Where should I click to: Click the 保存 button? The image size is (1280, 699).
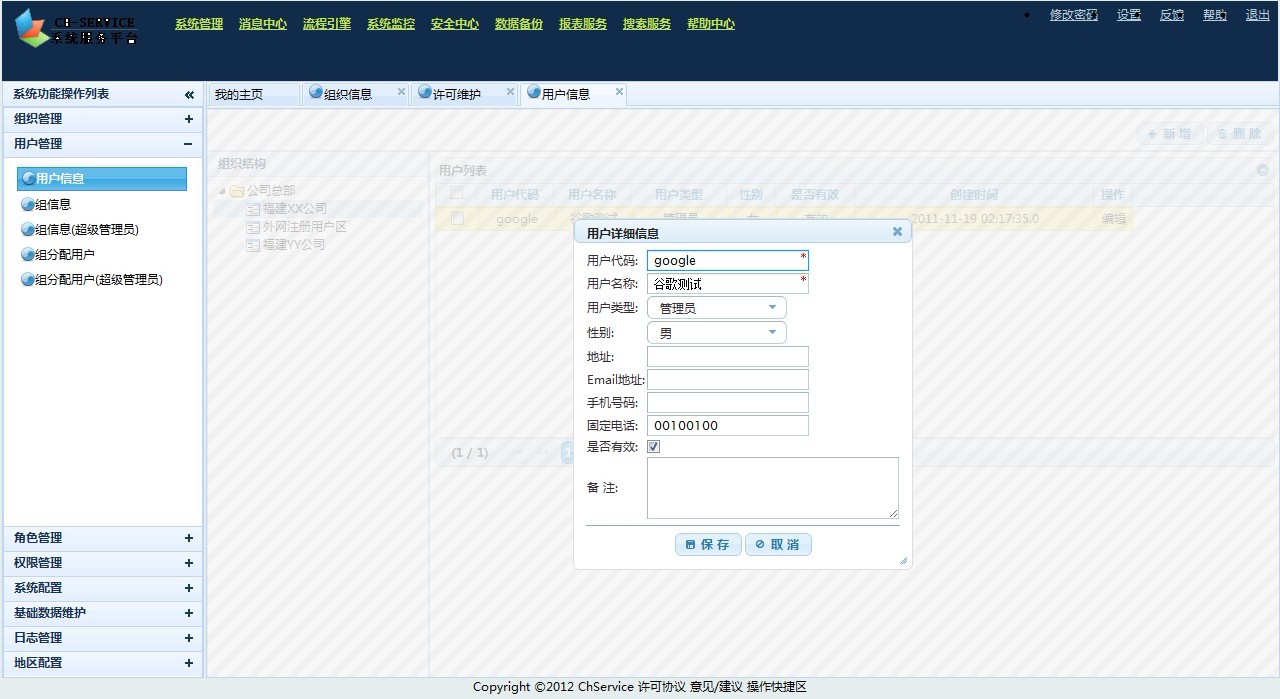tap(708, 544)
